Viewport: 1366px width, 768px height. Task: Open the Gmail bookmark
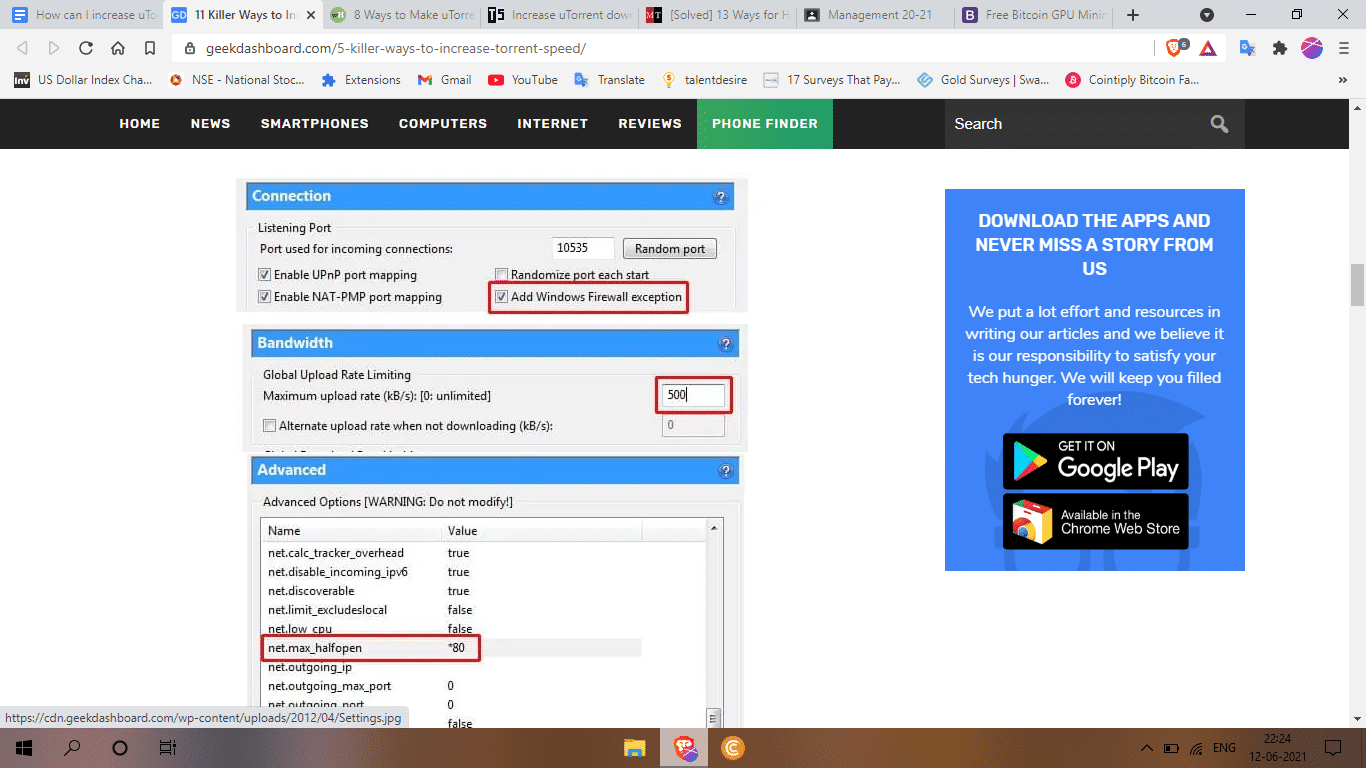click(444, 80)
